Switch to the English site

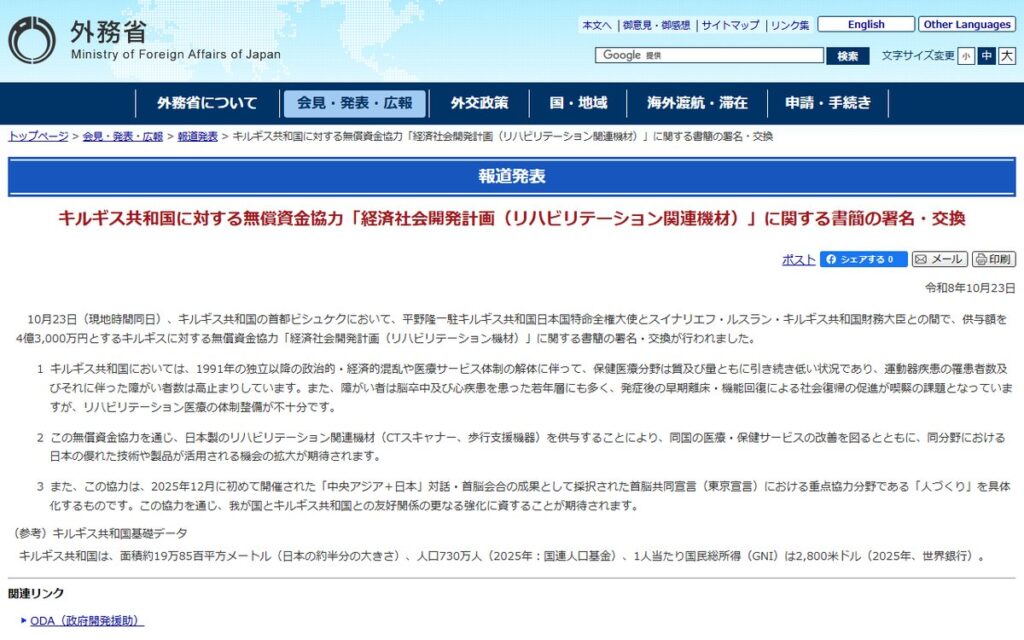point(866,25)
